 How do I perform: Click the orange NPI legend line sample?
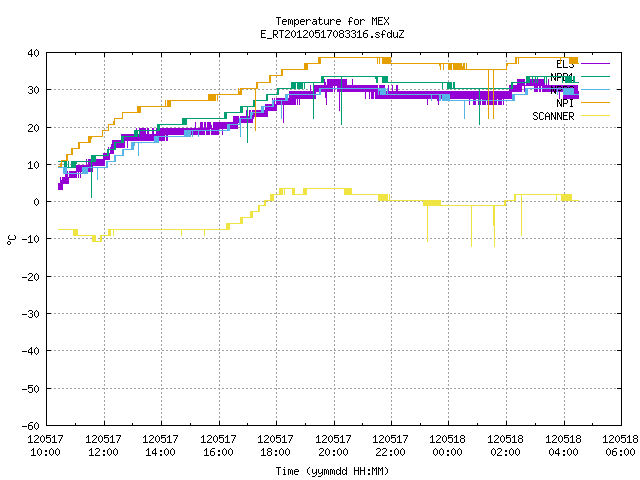[595, 103]
